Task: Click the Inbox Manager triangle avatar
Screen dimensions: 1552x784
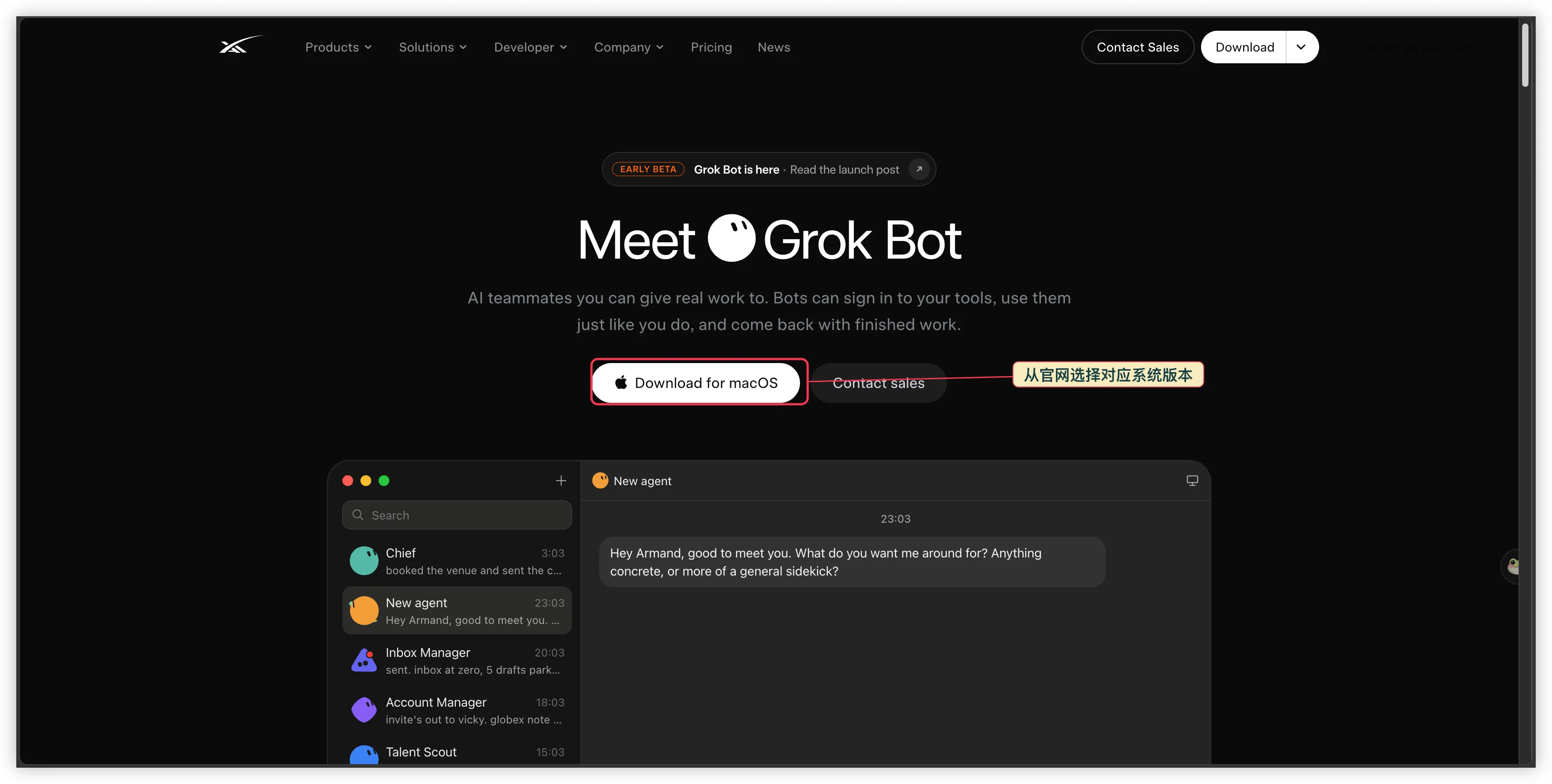Action: [364, 661]
